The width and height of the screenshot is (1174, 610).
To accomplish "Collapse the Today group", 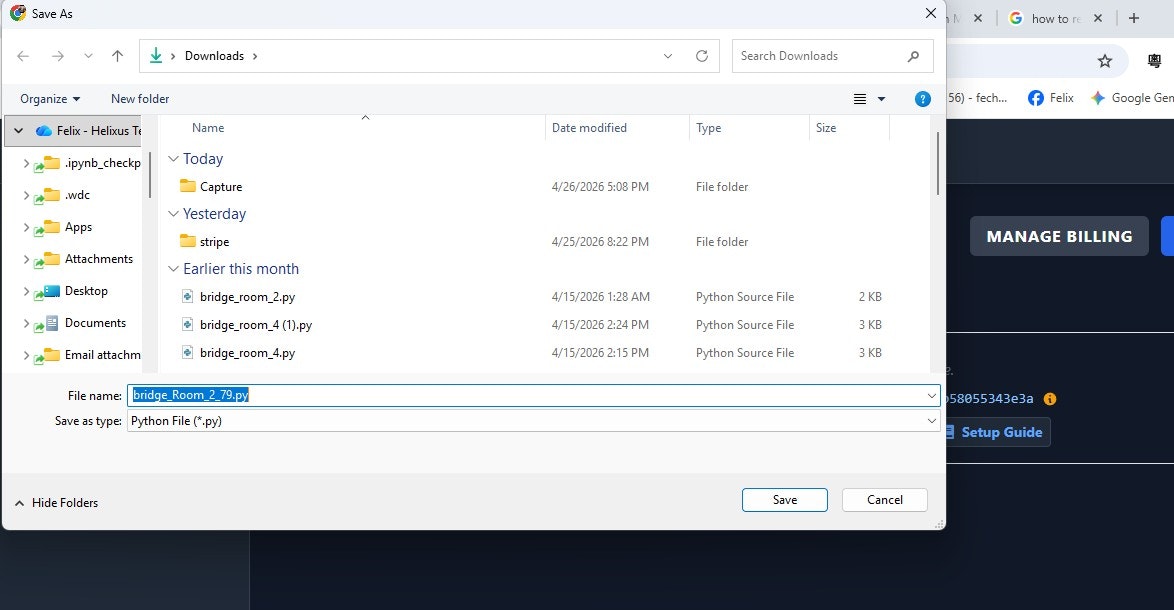I will point(173,159).
